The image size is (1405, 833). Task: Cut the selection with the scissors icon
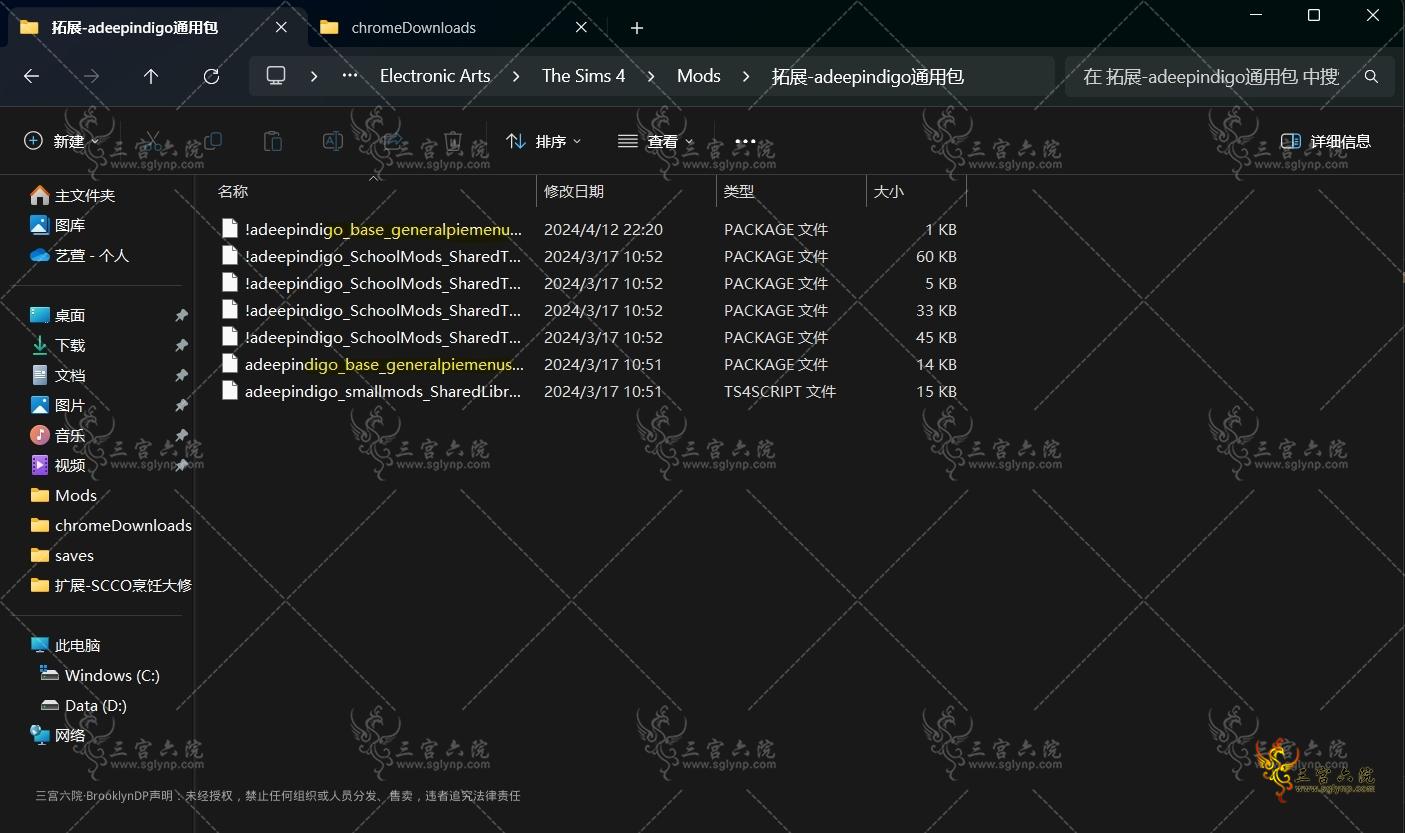[x=152, y=141]
